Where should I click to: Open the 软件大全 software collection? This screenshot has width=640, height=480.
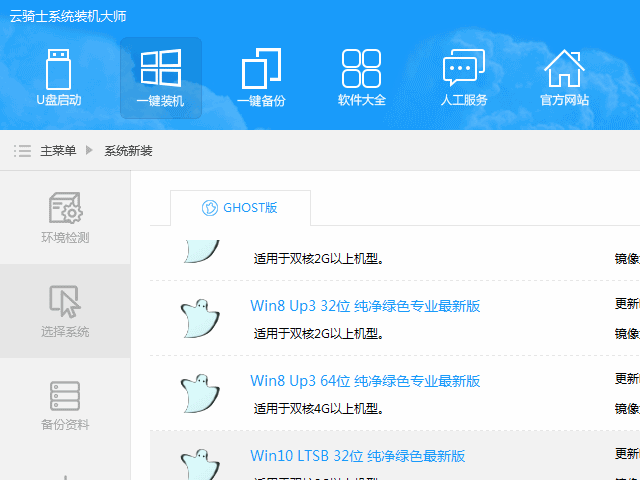(362, 78)
